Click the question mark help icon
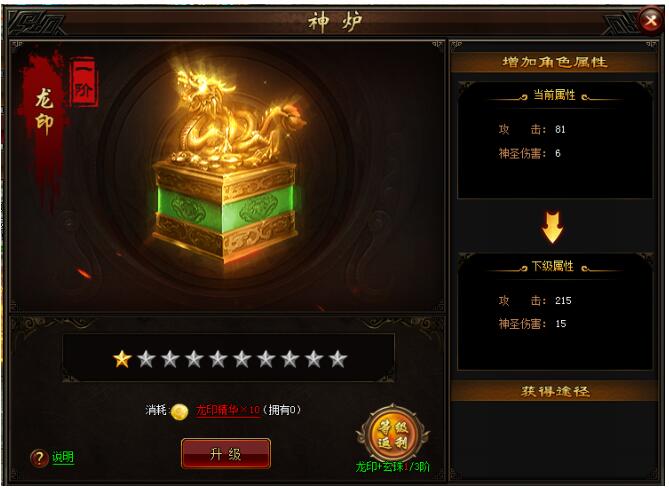The width and height of the screenshot is (669, 488). tap(39, 458)
